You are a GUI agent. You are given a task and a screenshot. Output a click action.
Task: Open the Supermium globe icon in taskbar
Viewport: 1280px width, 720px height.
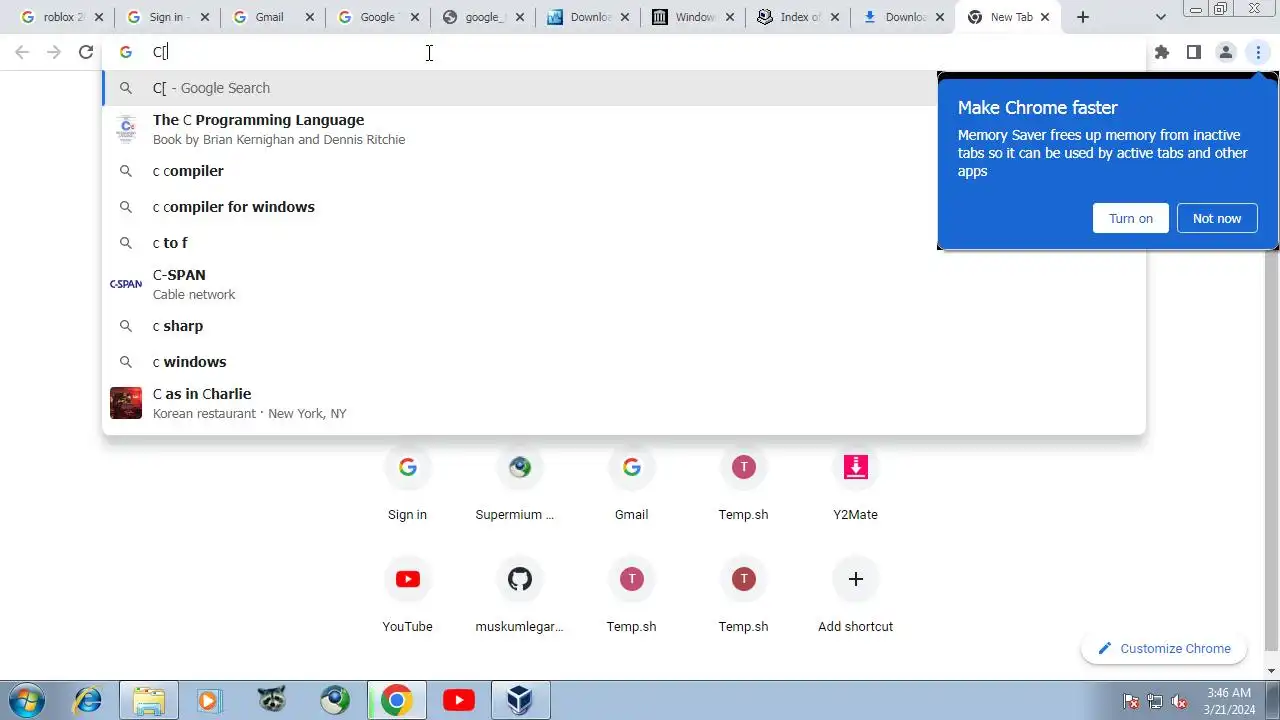(335, 700)
